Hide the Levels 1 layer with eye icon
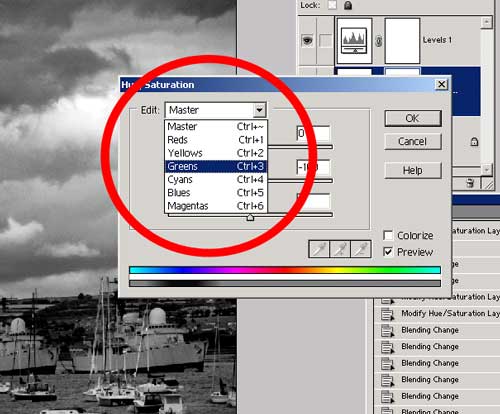This screenshot has width=500, height=414. point(307,41)
